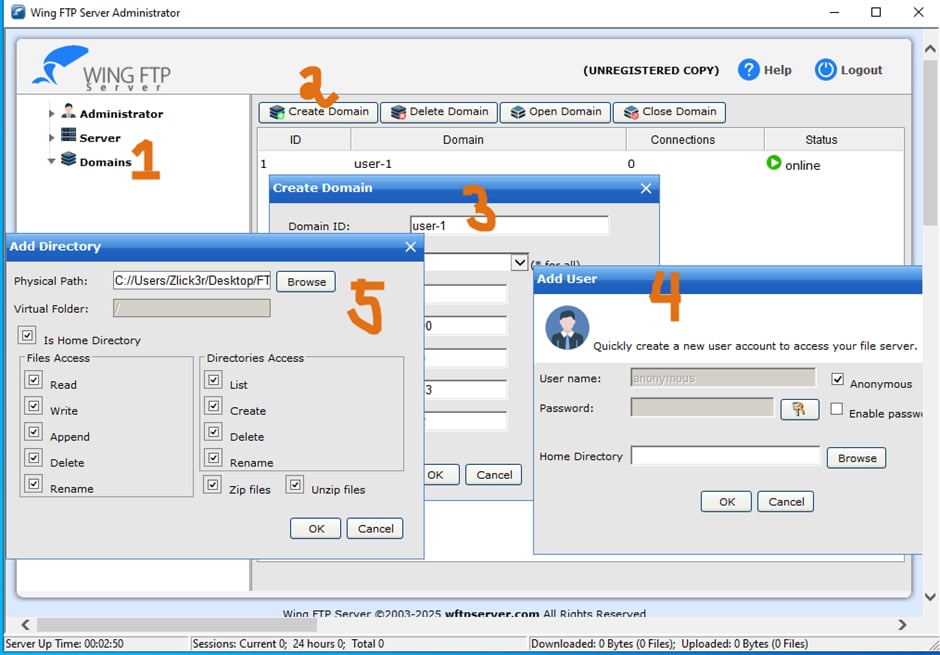Close the Add Directory dialog
Image resolution: width=940 pixels, height=655 pixels.
pos(410,247)
